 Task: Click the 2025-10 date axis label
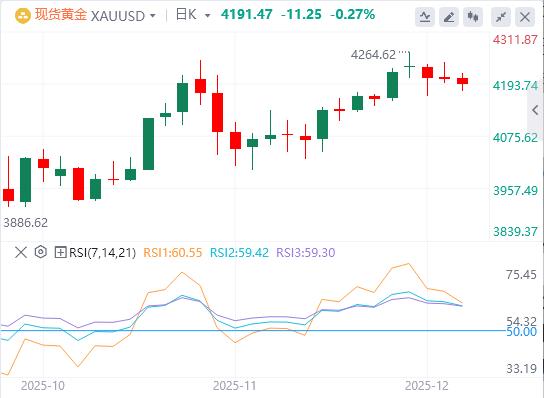click(x=43, y=386)
